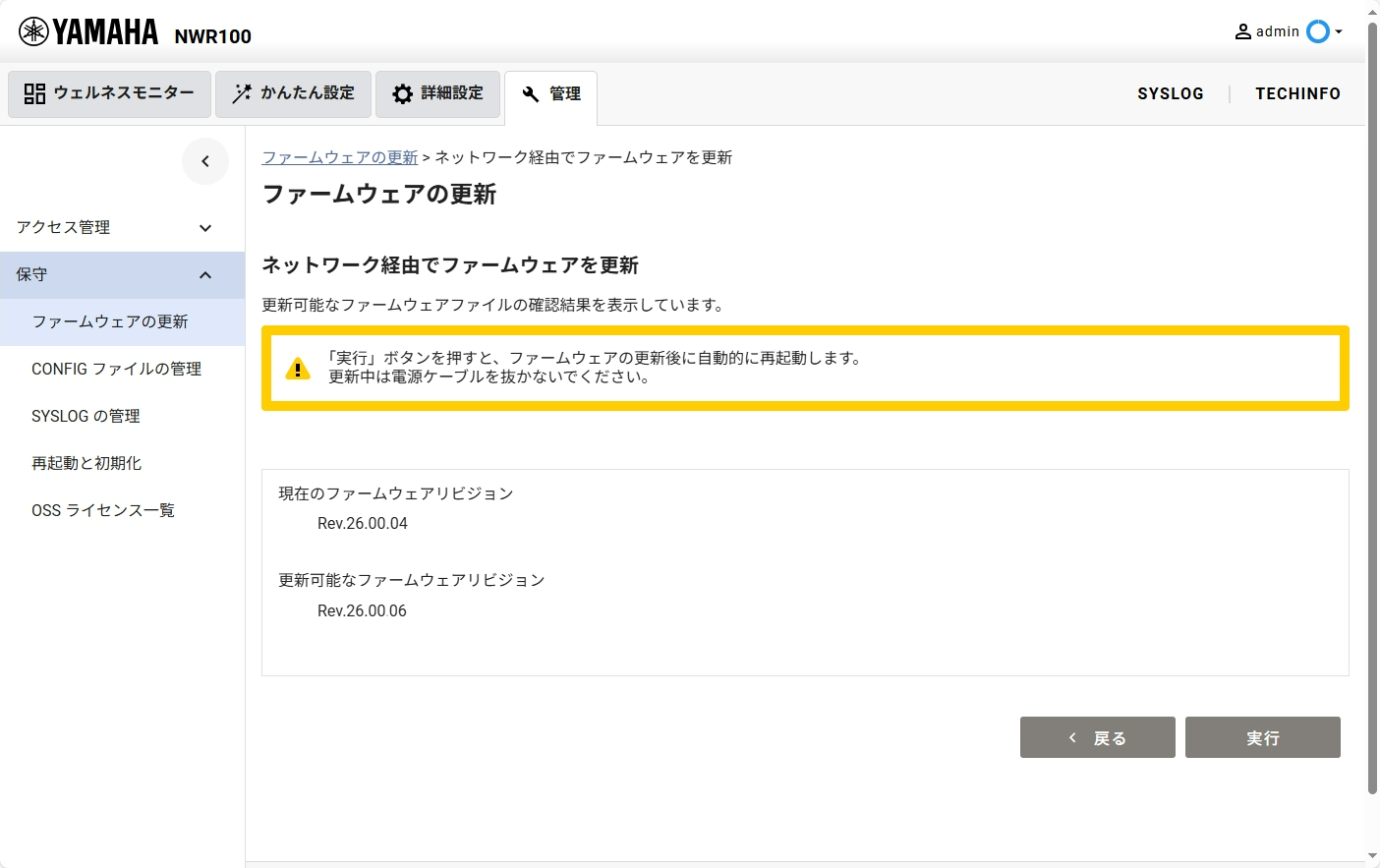This screenshot has width=1380, height=868.
Task: Click the admin user profile icon
Action: tap(1243, 31)
